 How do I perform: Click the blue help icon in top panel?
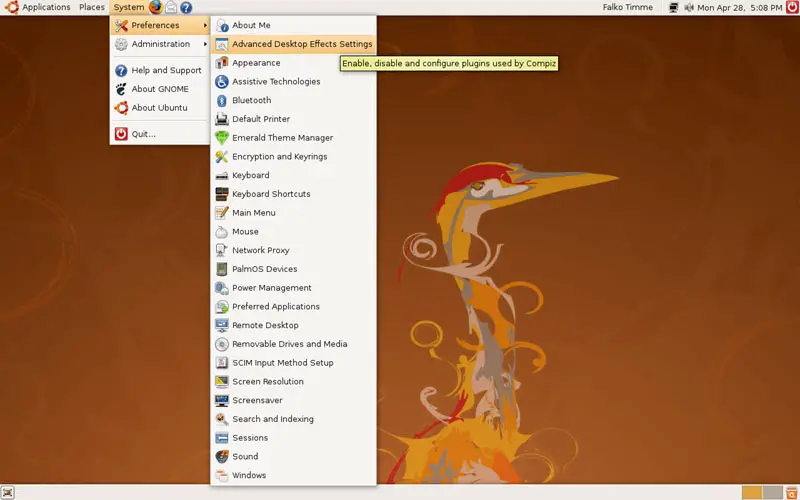(186, 8)
